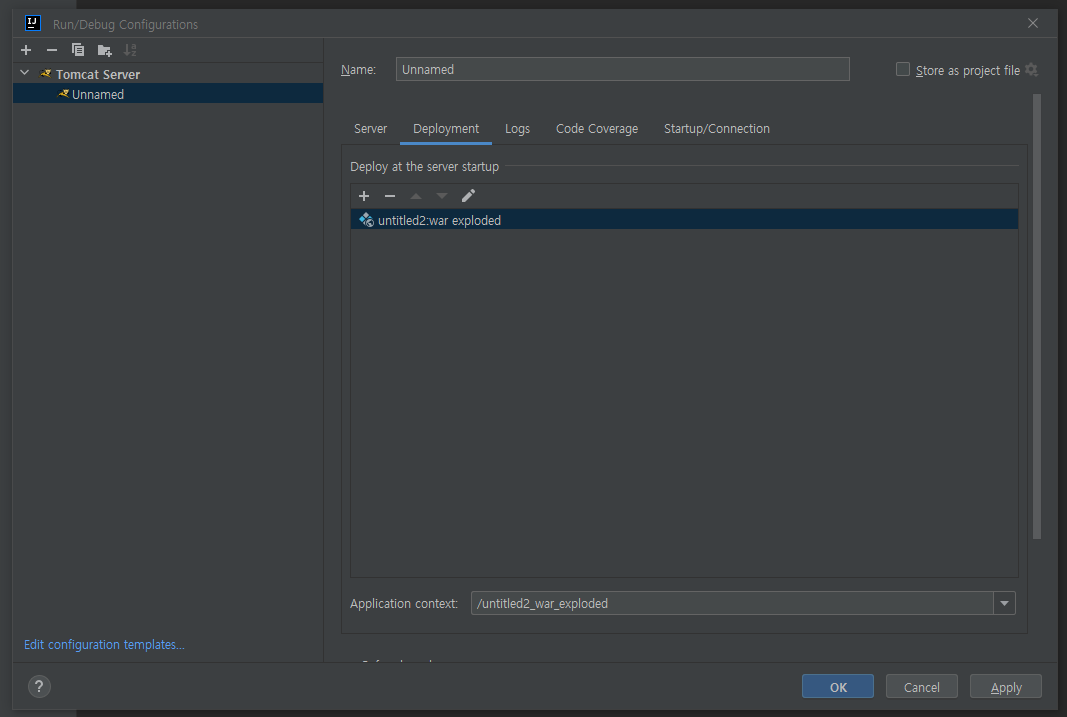Collapse the Tomcat Server tree node
Image resolution: width=1067 pixels, height=717 pixels.
24,73
